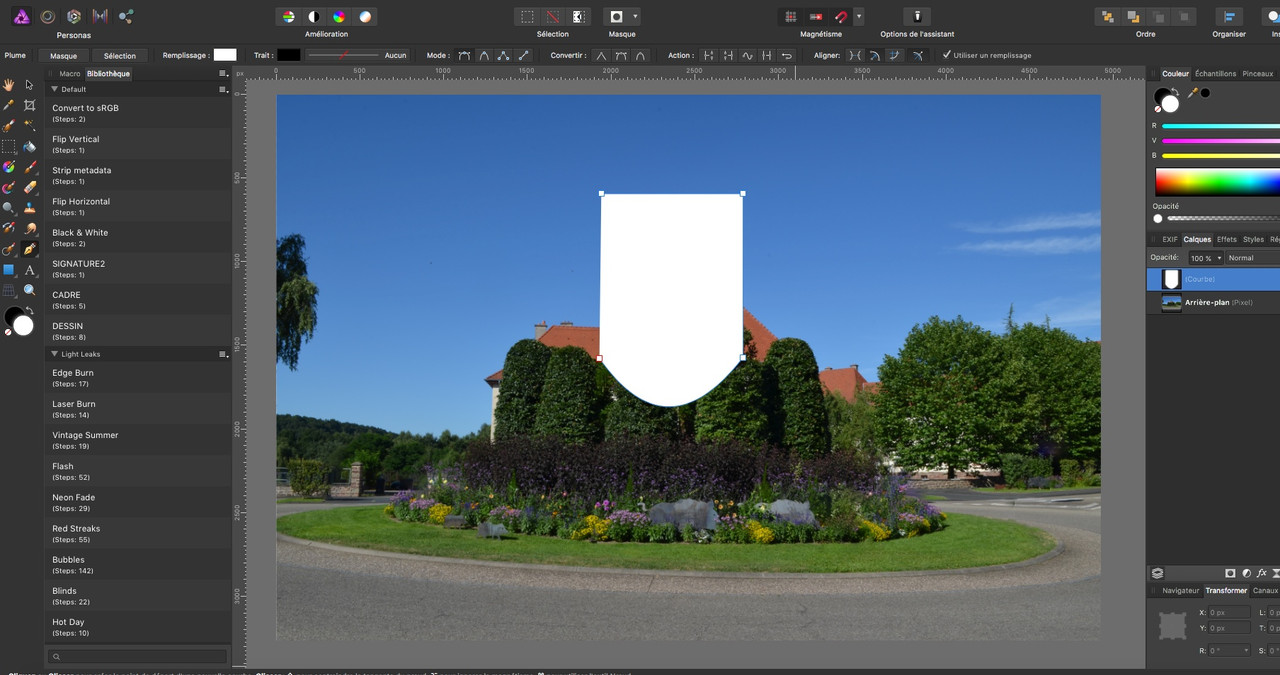
Task: Click the Organiser alignment icon
Action: point(1229,16)
